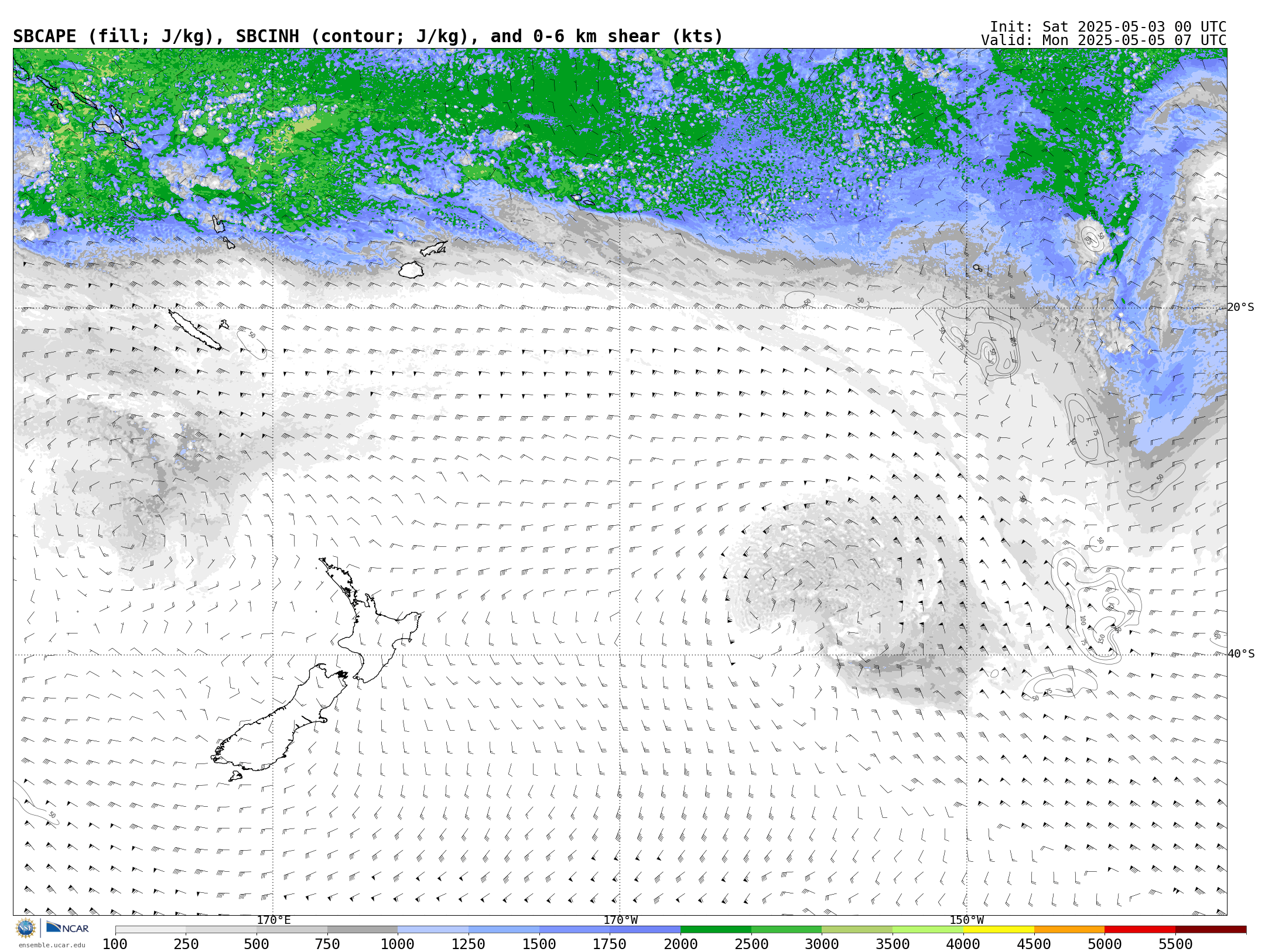Pick the lightest gray 100-250 color swatch

pos(151,930)
